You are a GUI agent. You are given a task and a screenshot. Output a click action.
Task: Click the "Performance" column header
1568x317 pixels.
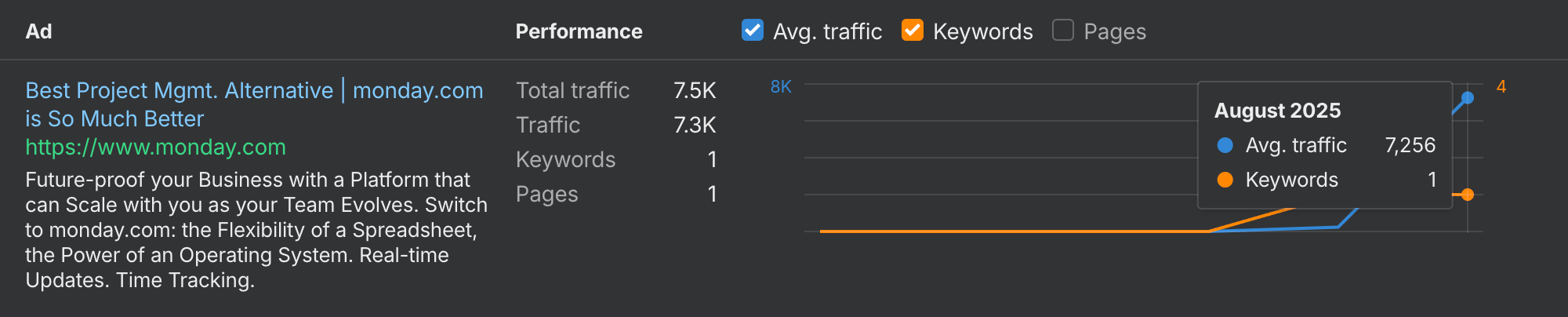(579, 31)
